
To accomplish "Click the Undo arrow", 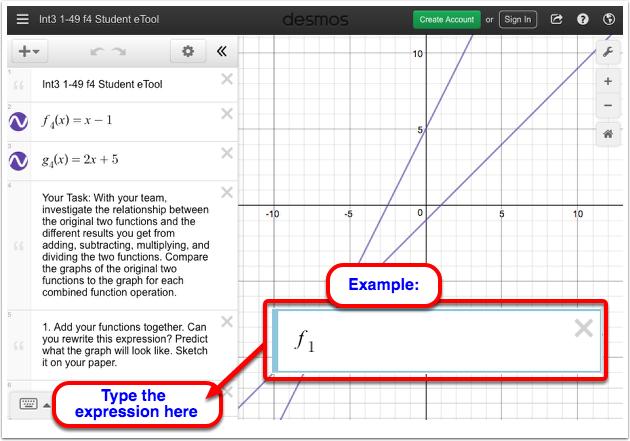I will tap(98, 51).
